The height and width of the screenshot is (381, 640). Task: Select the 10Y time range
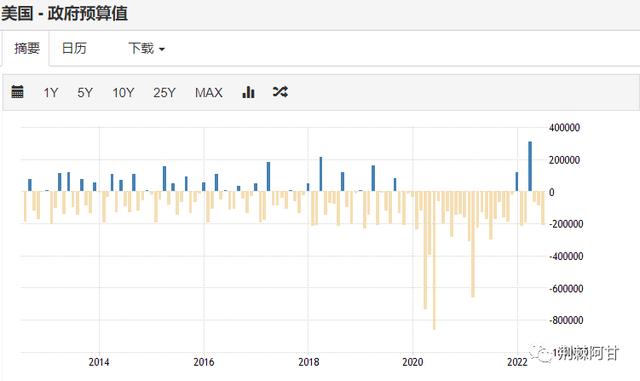coord(123,93)
